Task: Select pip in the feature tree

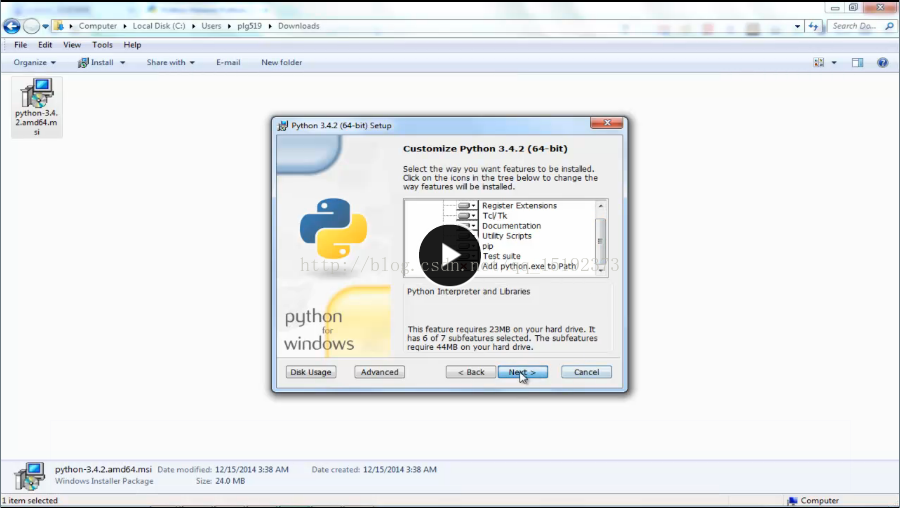Action: [x=487, y=246]
